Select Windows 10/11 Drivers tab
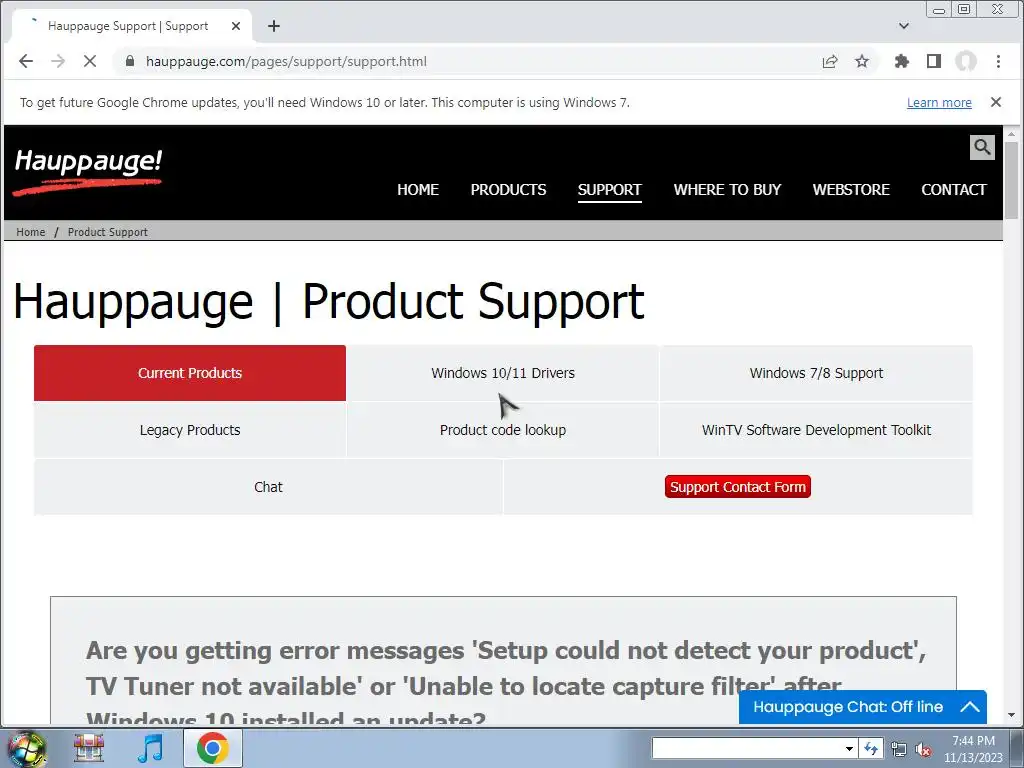This screenshot has width=1024, height=768. click(503, 373)
